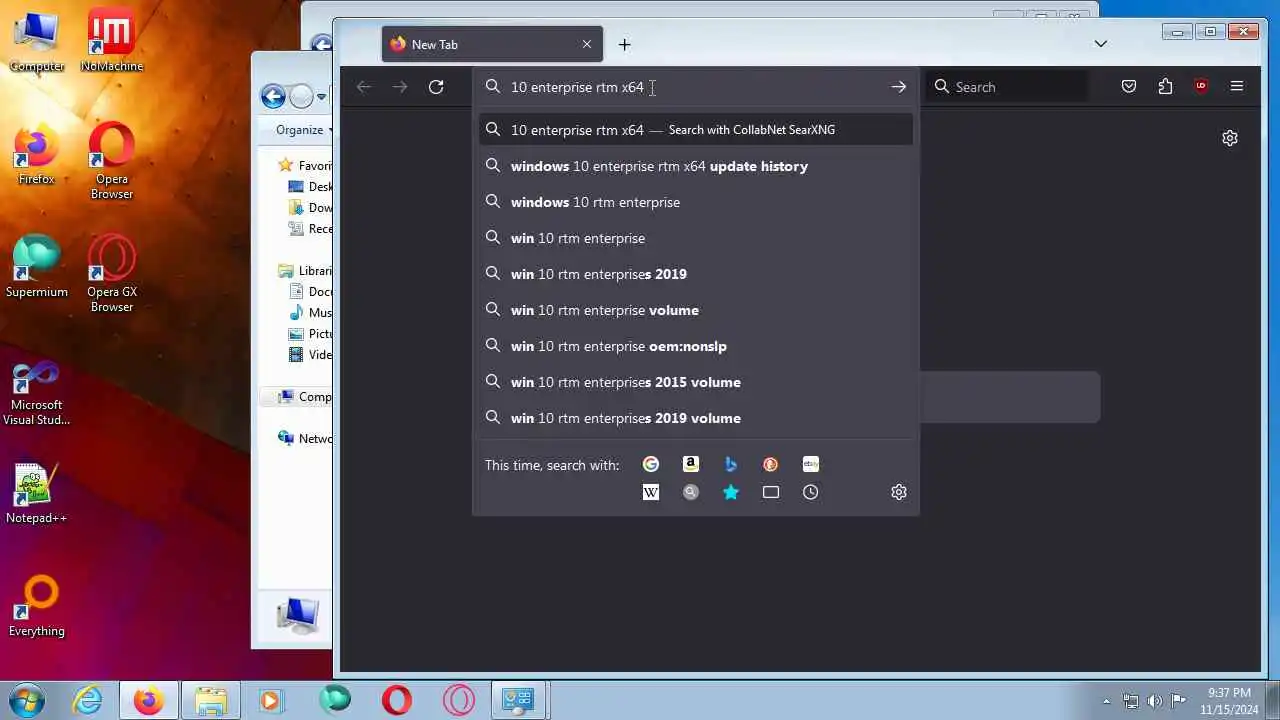
Task: Search with Amazon one-off engine
Action: click(x=691, y=464)
